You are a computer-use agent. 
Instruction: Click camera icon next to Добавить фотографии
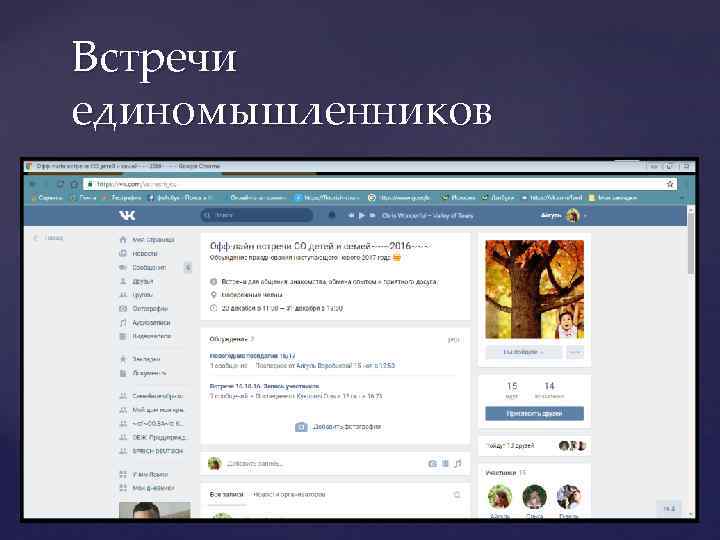(x=301, y=427)
